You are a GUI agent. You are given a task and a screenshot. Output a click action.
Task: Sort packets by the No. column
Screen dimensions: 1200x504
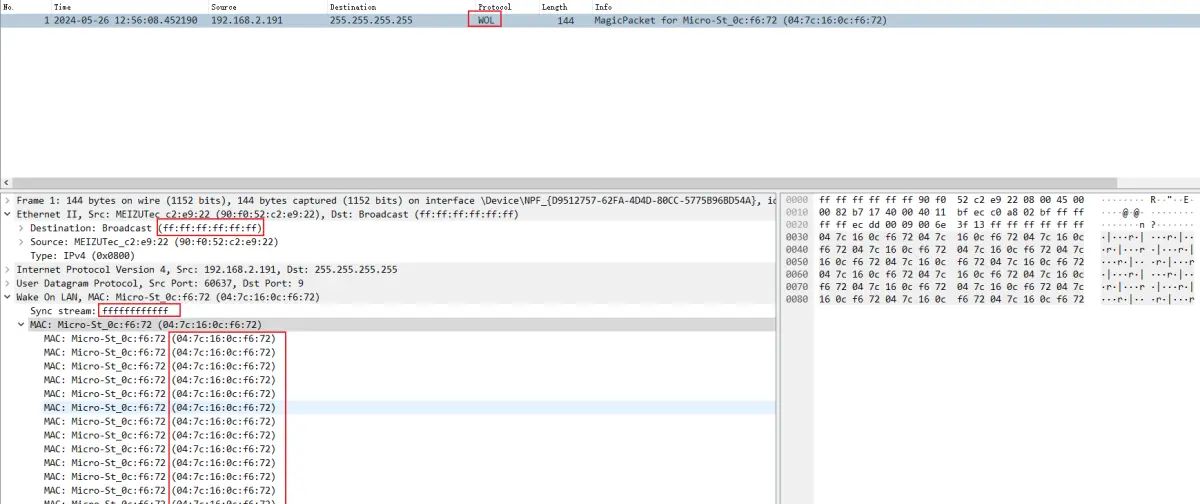point(9,7)
